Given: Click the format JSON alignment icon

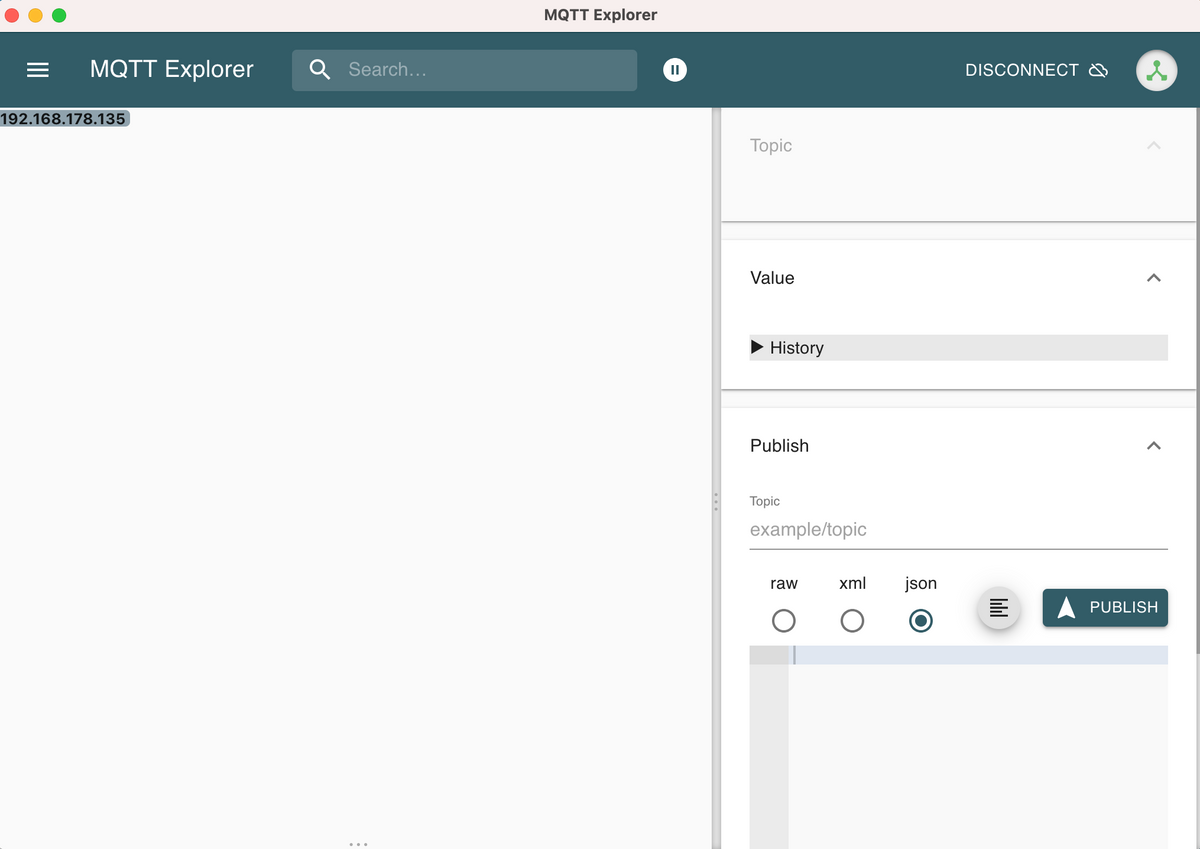Looking at the screenshot, I should point(998,607).
